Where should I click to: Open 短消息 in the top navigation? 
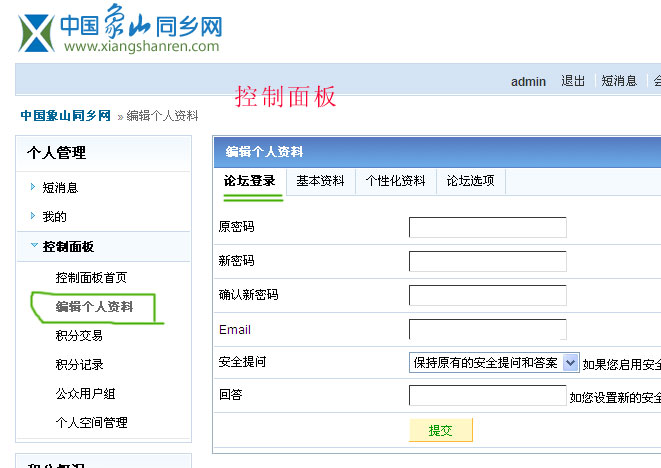(x=619, y=81)
